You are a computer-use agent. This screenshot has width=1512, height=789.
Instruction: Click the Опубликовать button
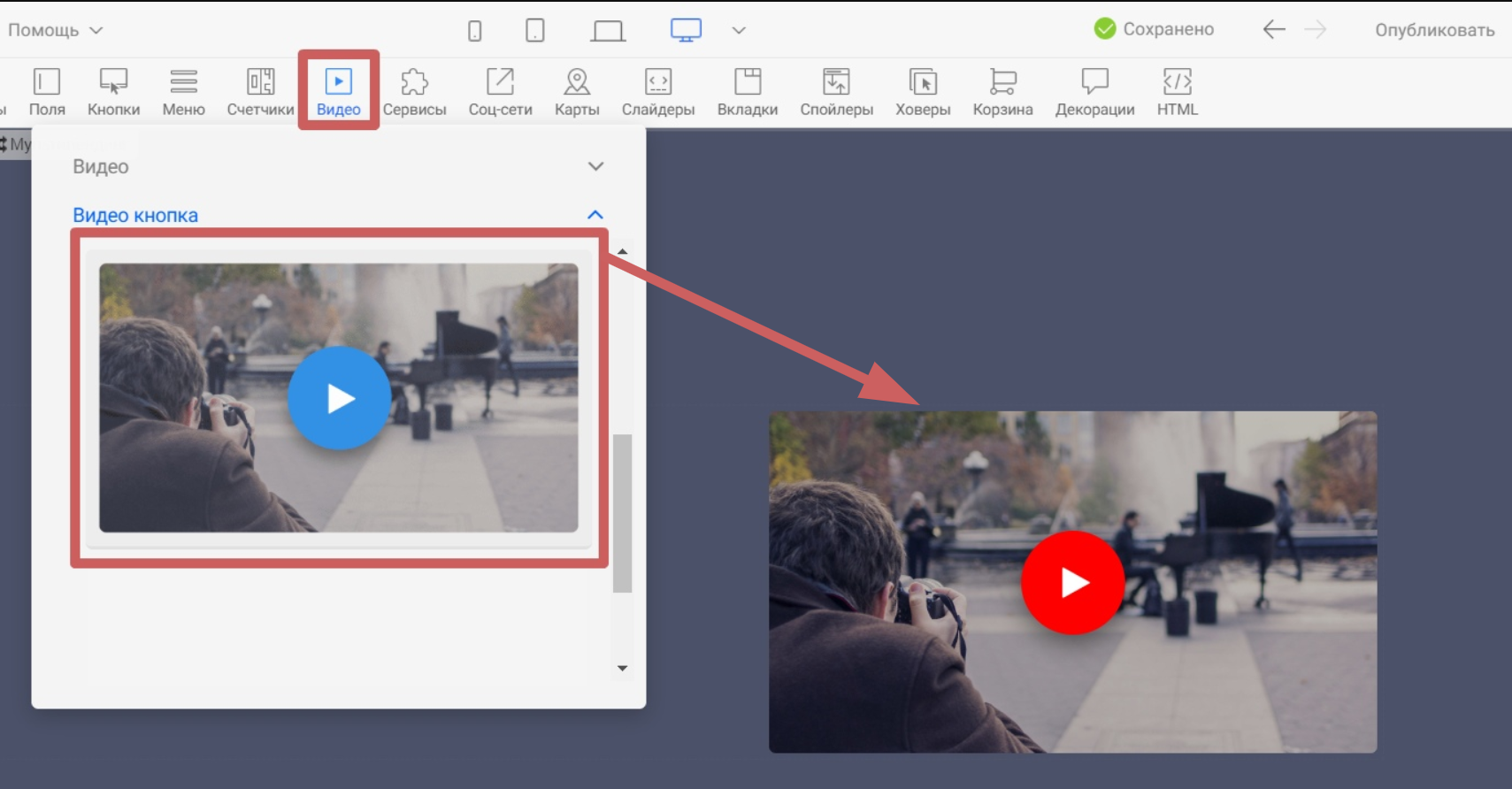[x=1434, y=30]
